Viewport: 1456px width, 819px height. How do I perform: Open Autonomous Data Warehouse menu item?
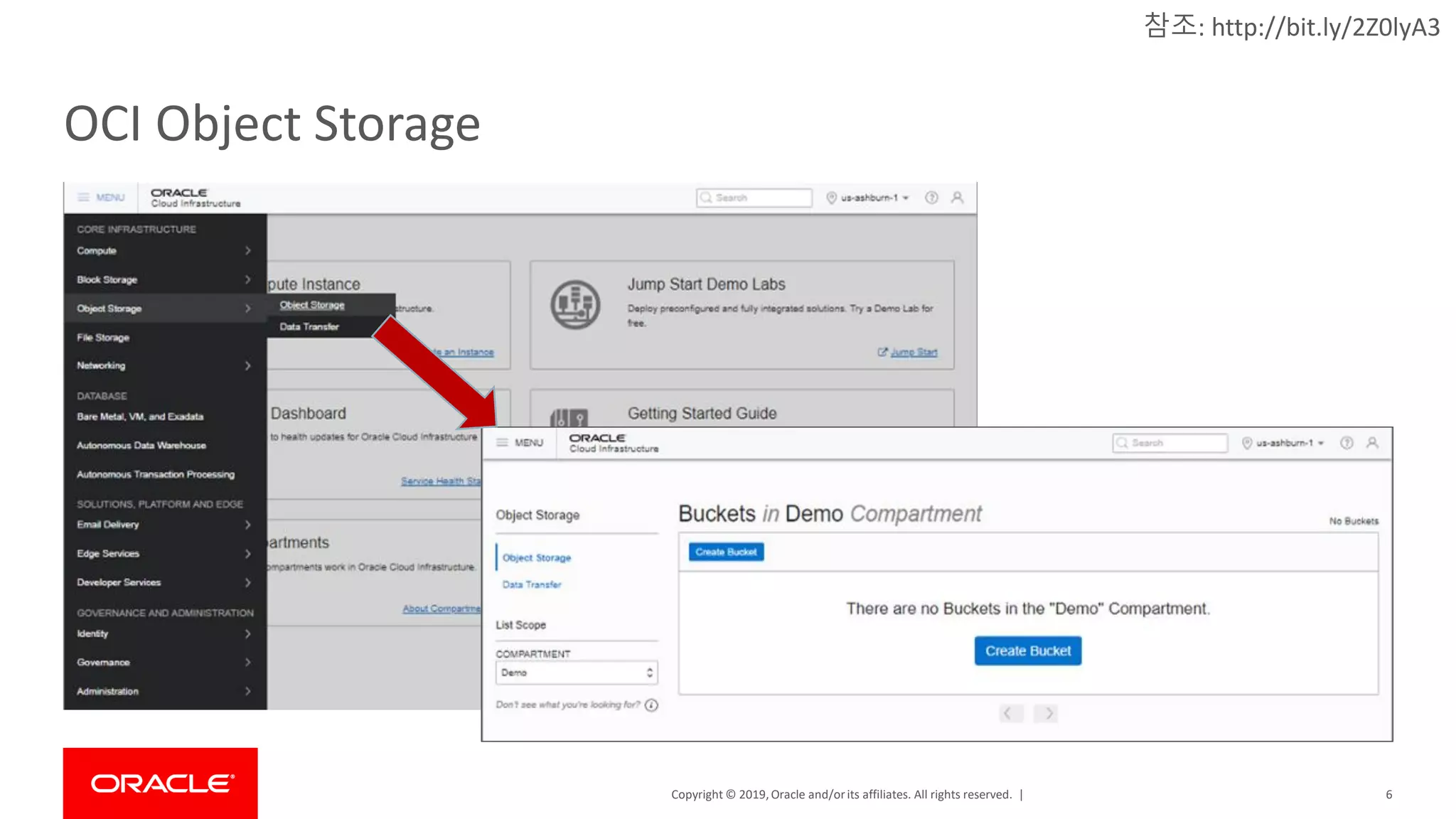[141, 446]
